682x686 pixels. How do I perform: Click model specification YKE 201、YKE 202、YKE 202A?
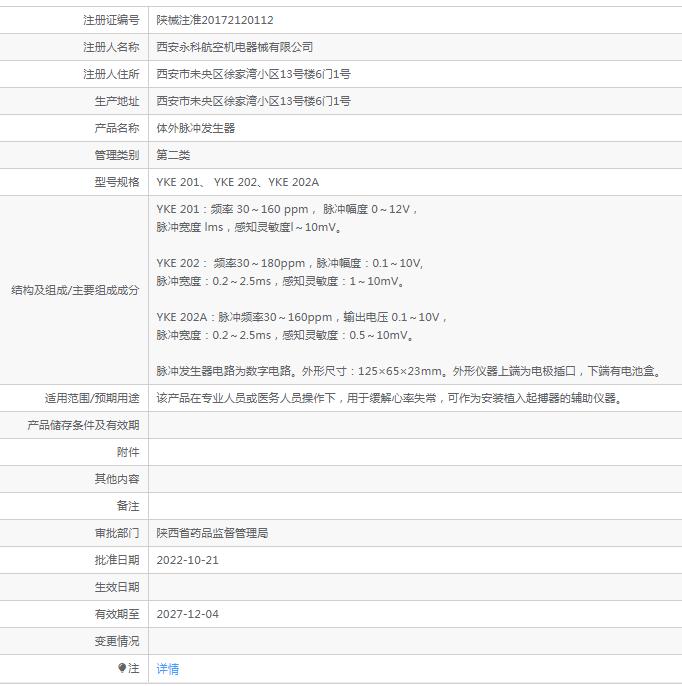[x=238, y=182]
